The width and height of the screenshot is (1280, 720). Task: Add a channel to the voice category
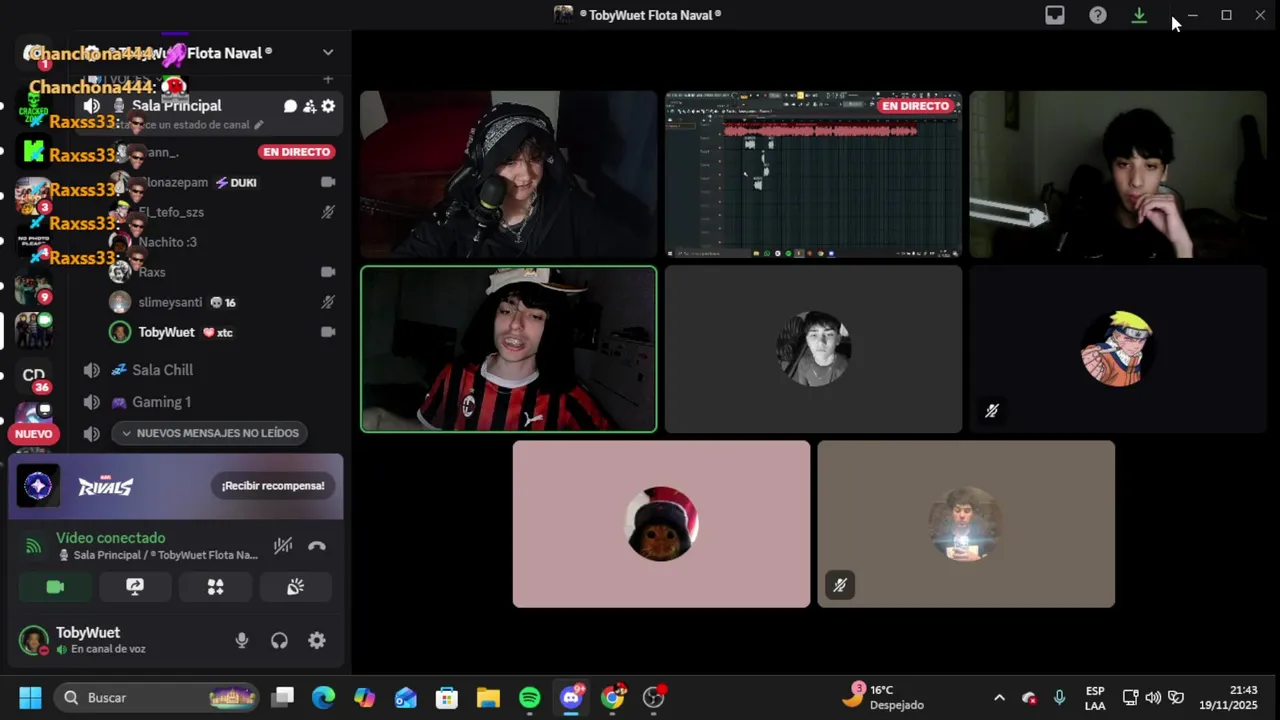click(328, 78)
